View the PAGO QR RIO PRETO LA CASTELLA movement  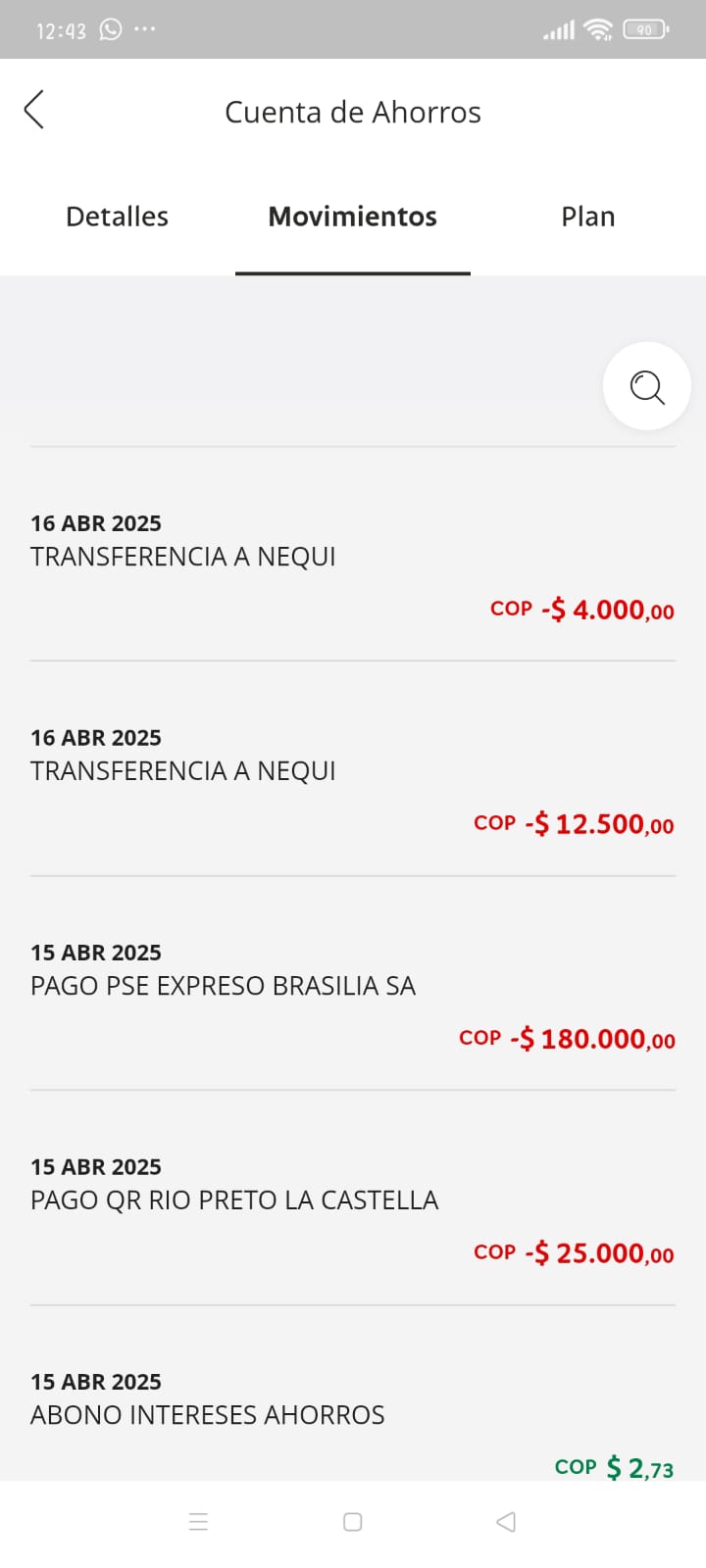(352, 1209)
